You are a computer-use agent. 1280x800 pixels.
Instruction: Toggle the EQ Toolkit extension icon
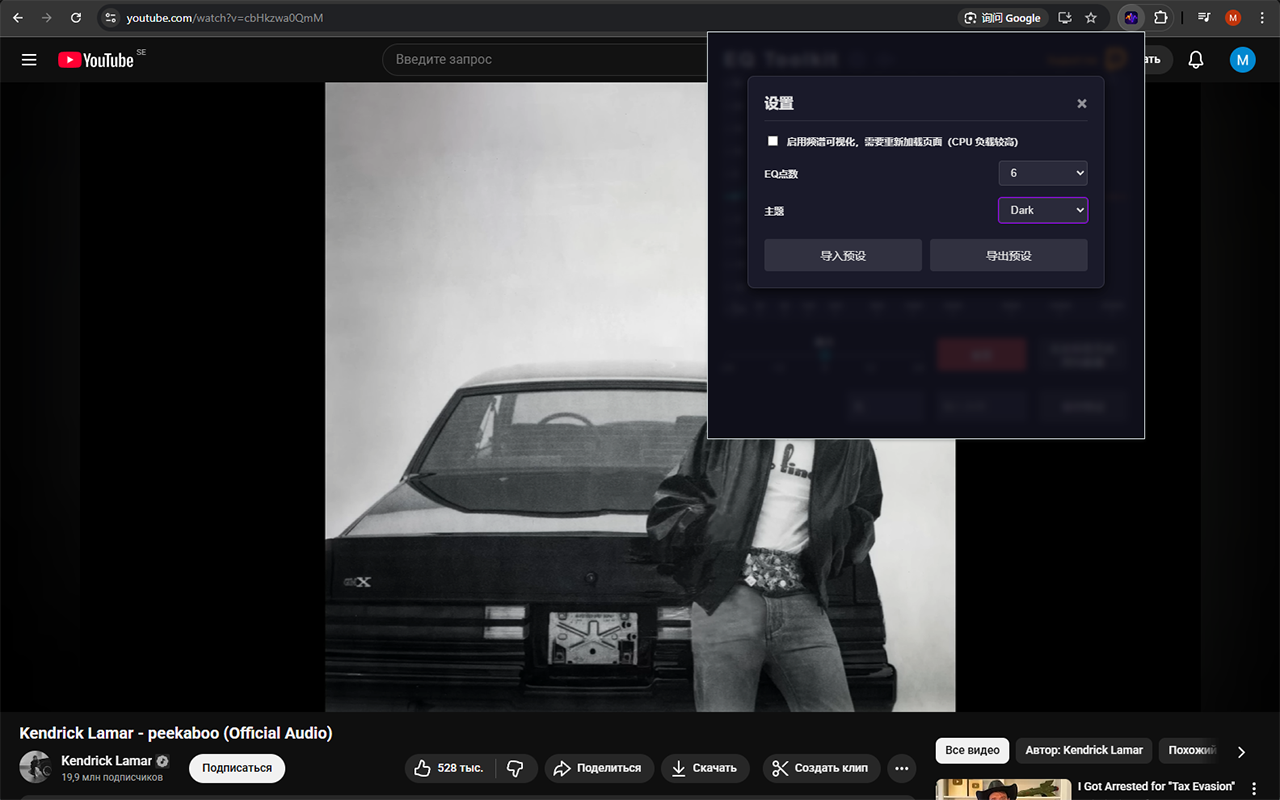point(1131,18)
